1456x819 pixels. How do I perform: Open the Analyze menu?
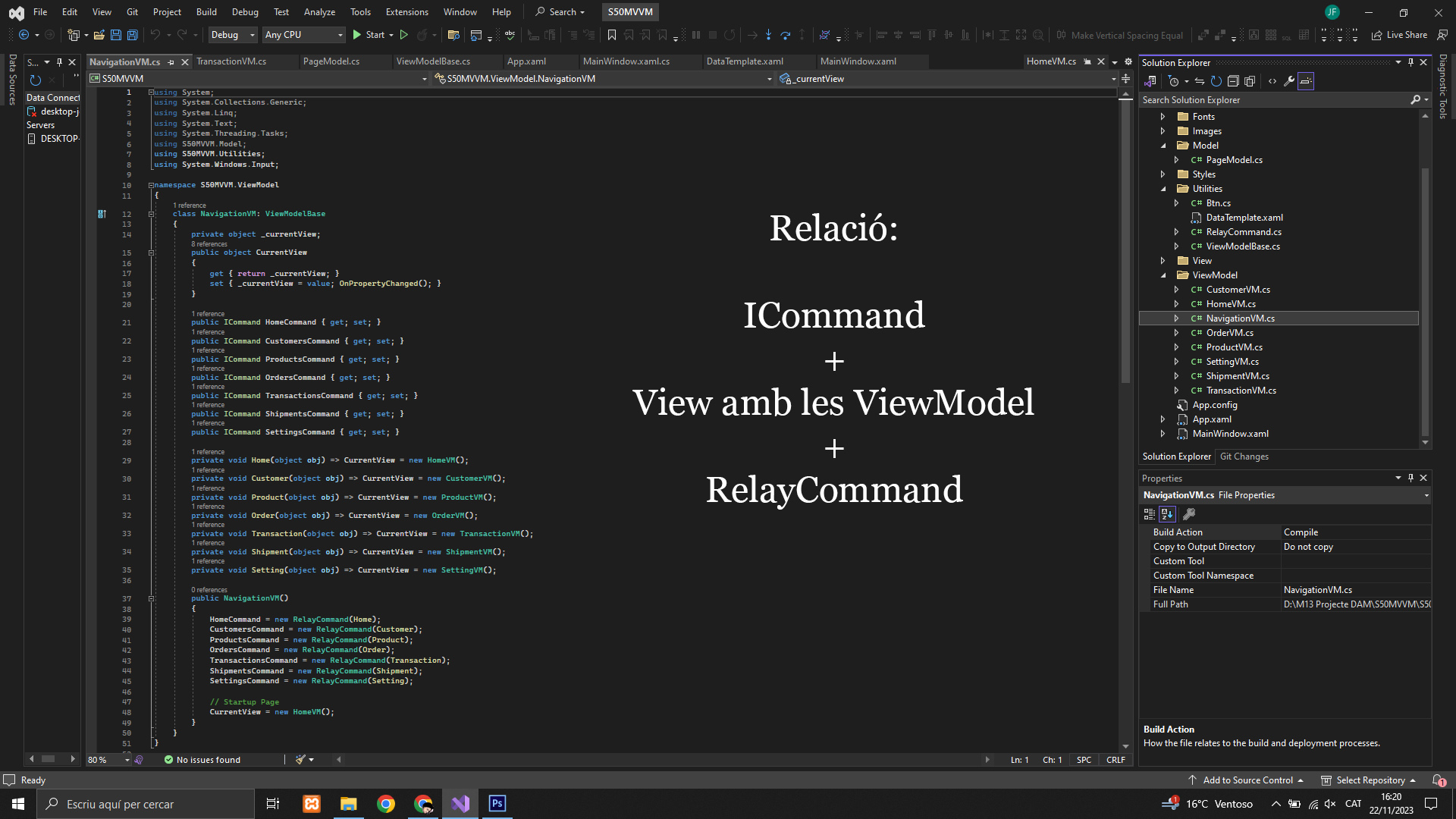(319, 12)
